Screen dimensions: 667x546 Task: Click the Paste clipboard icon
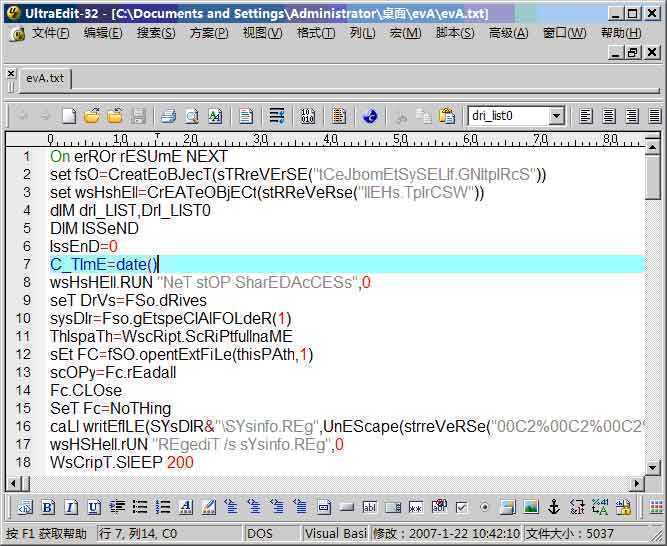(447, 116)
